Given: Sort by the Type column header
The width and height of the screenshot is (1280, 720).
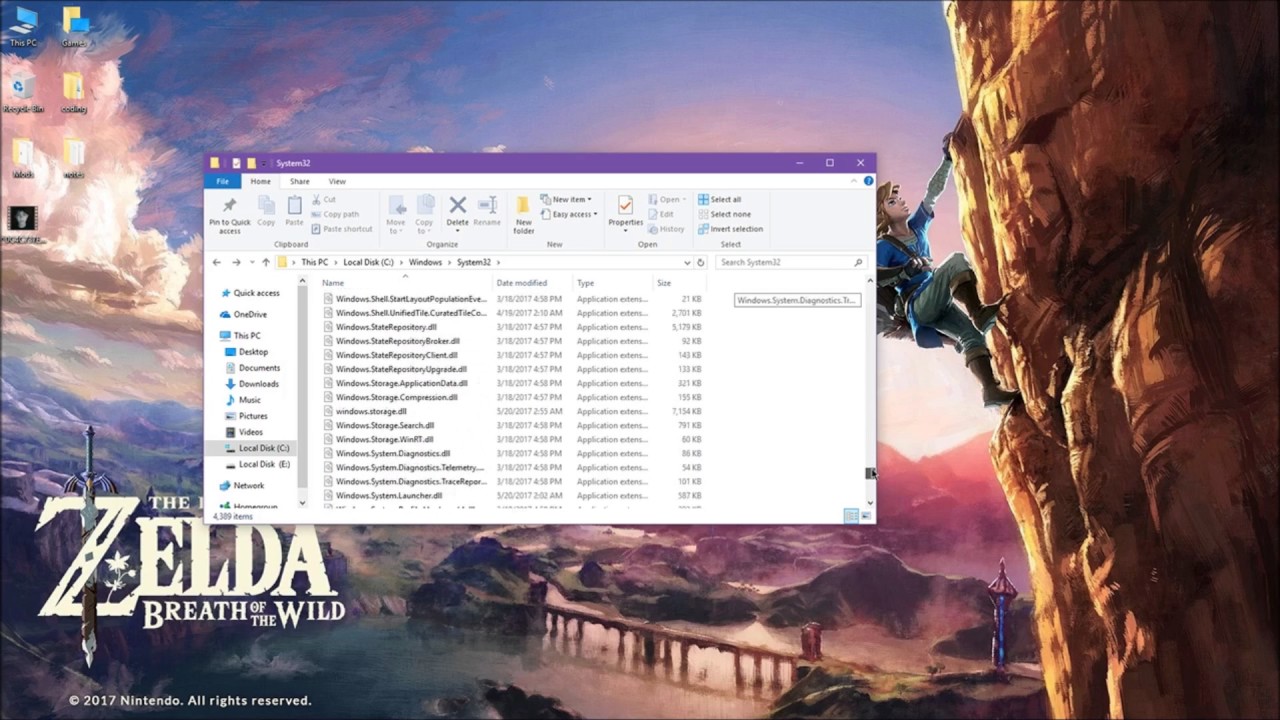Looking at the screenshot, I should tap(613, 283).
